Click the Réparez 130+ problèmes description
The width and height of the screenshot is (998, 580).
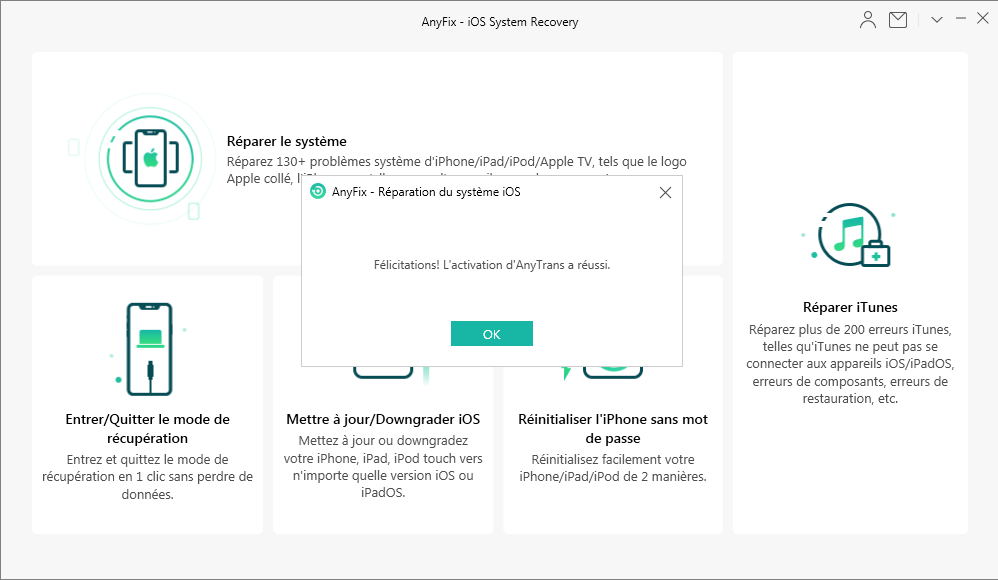[456, 169]
